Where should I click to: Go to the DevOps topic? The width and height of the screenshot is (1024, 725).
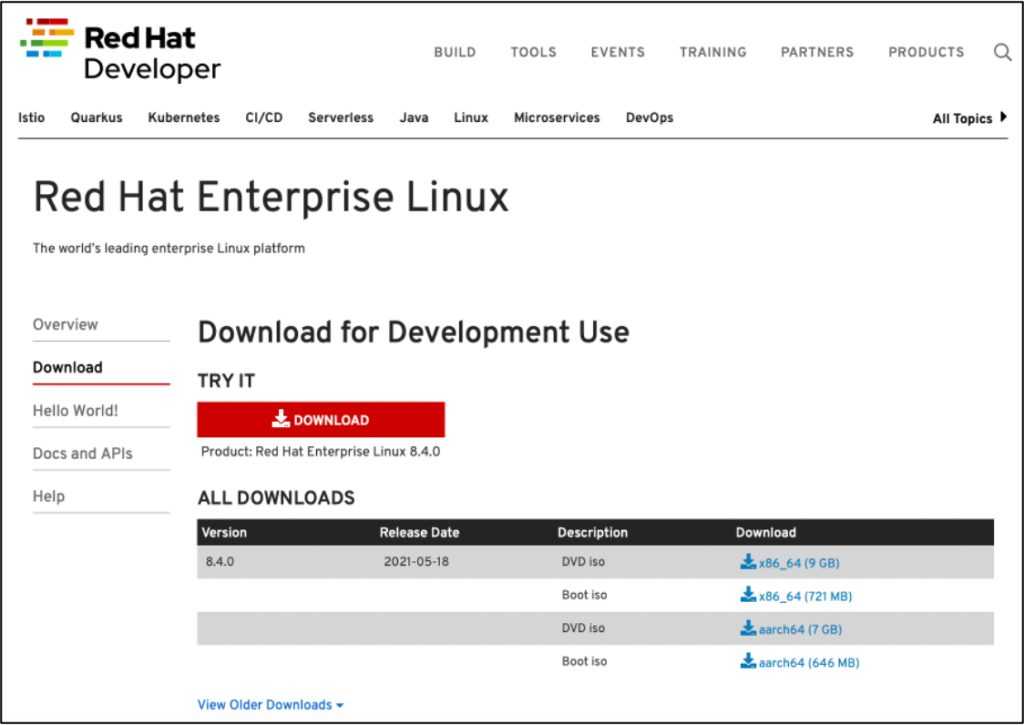click(649, 118)
